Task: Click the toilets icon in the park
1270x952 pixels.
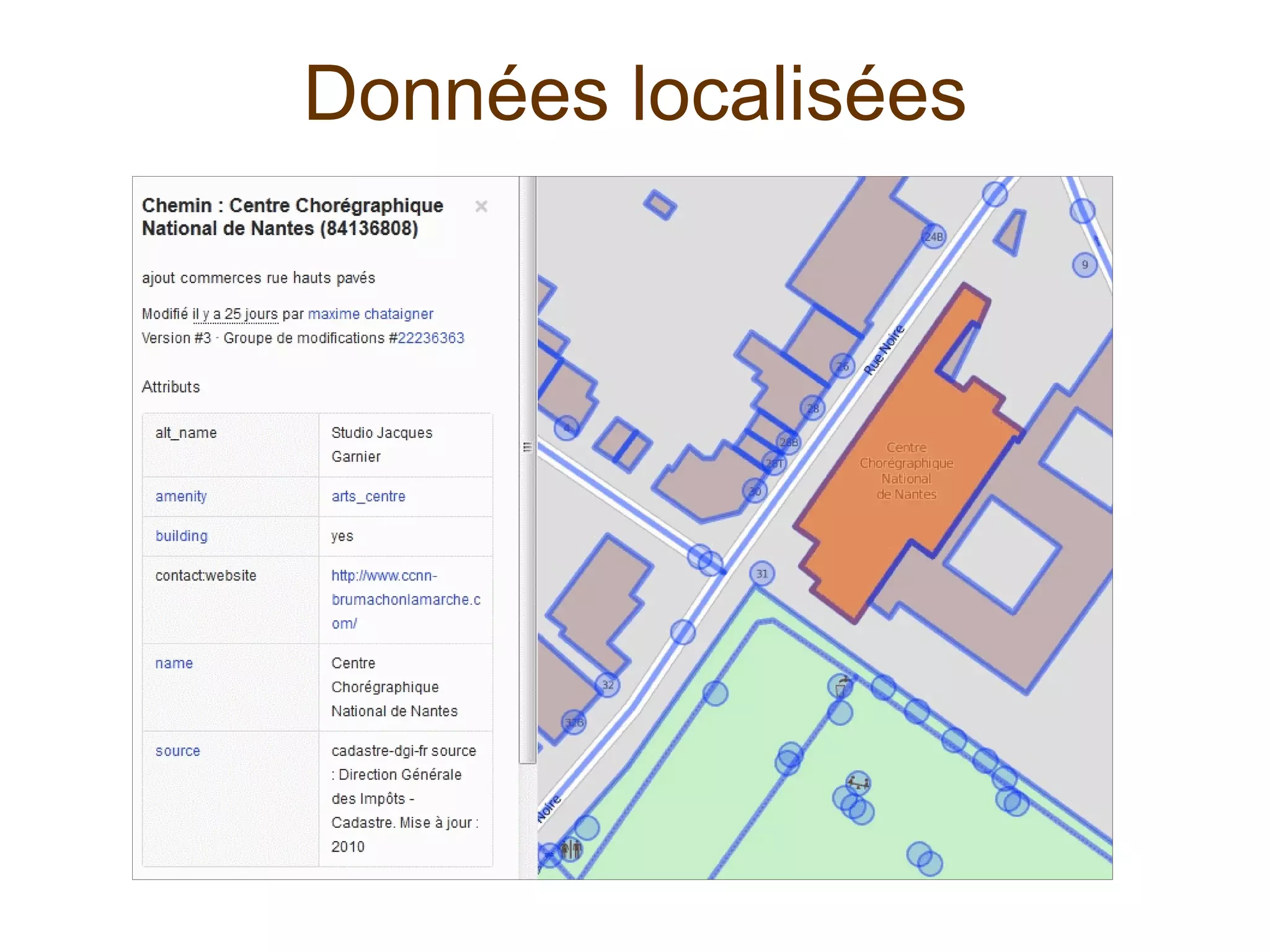Action: 571,848
